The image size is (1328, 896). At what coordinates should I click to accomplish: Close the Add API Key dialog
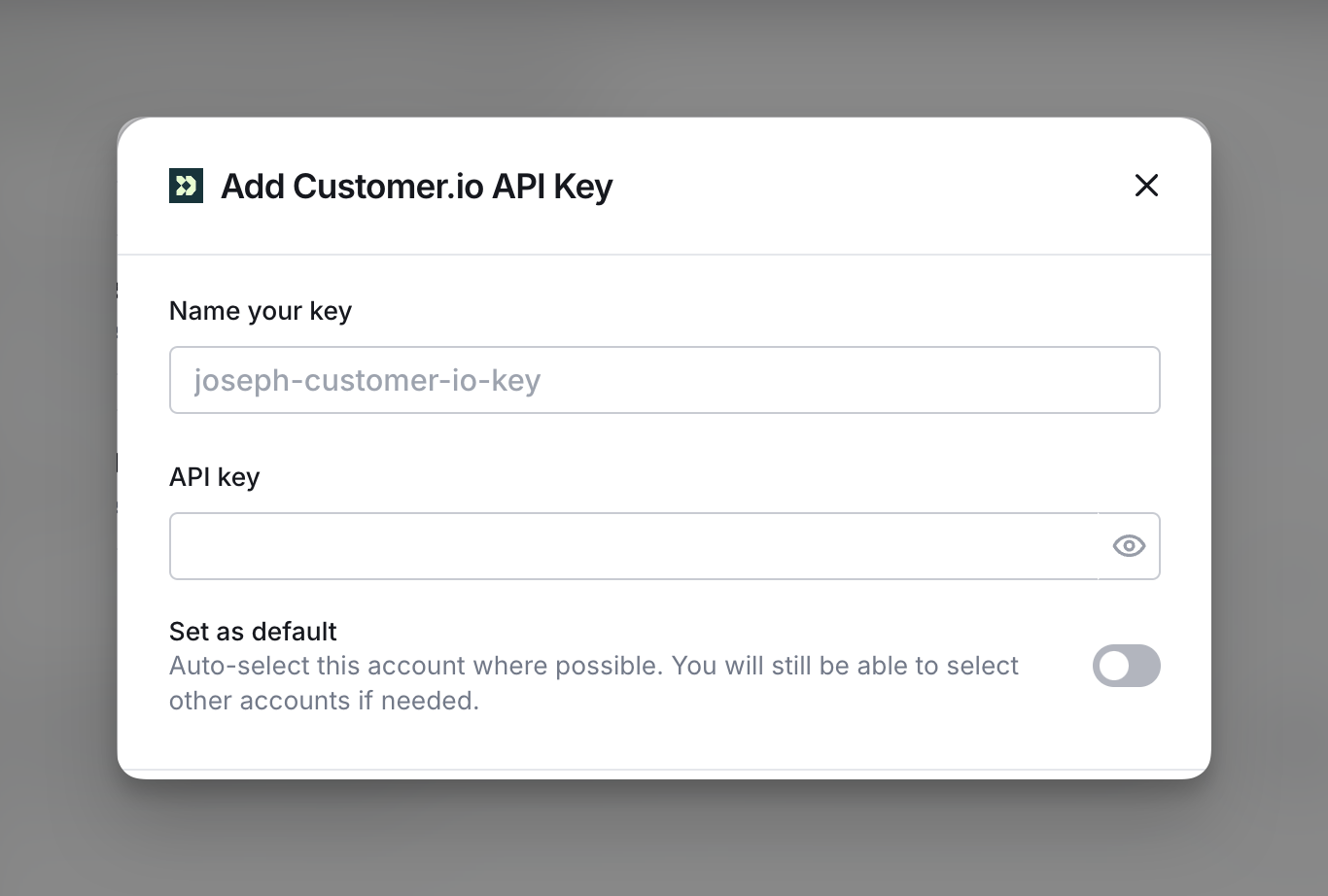(x=1146, y=186)
